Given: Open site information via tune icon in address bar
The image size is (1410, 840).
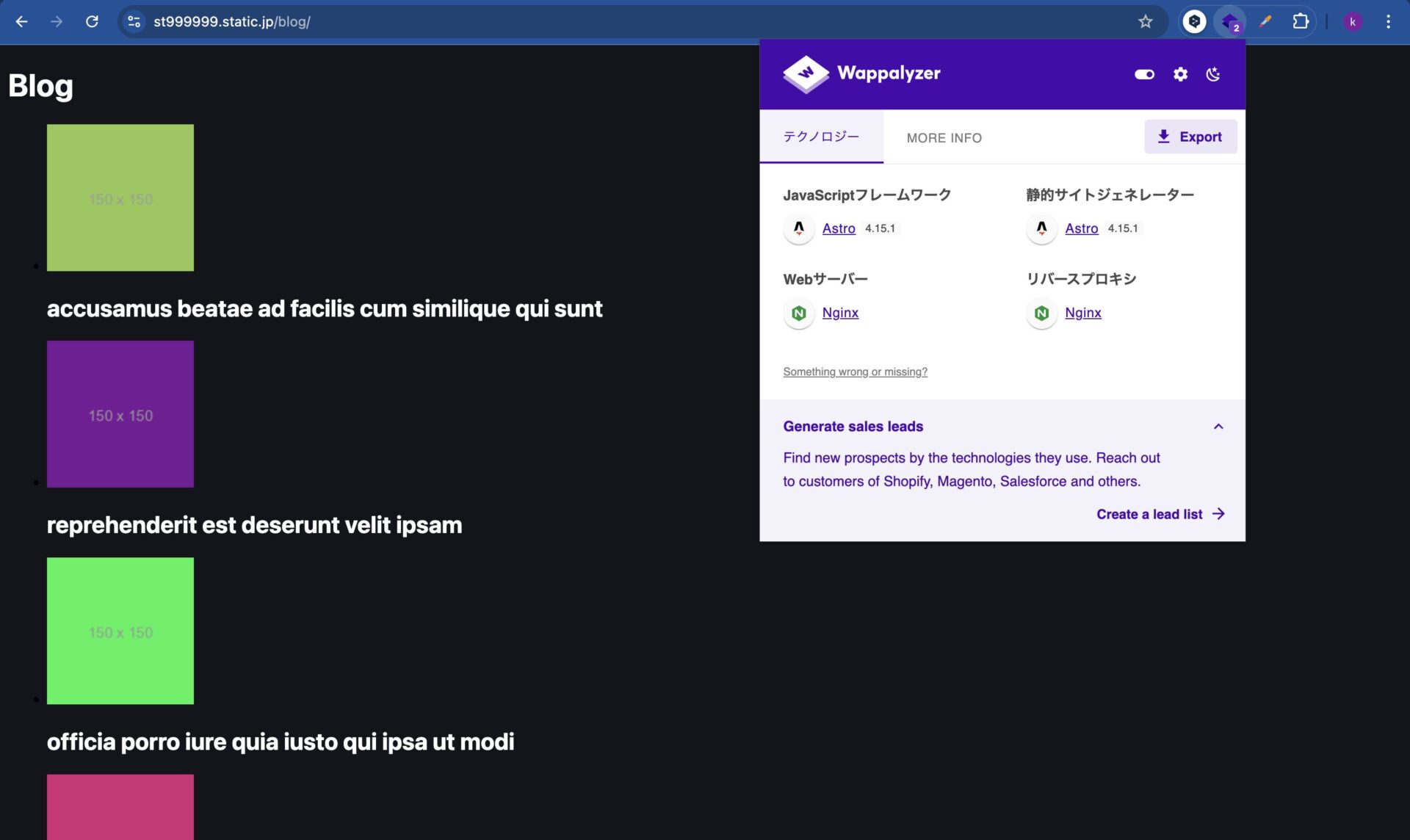Looking at the screenshot, I should click(133, 21).
